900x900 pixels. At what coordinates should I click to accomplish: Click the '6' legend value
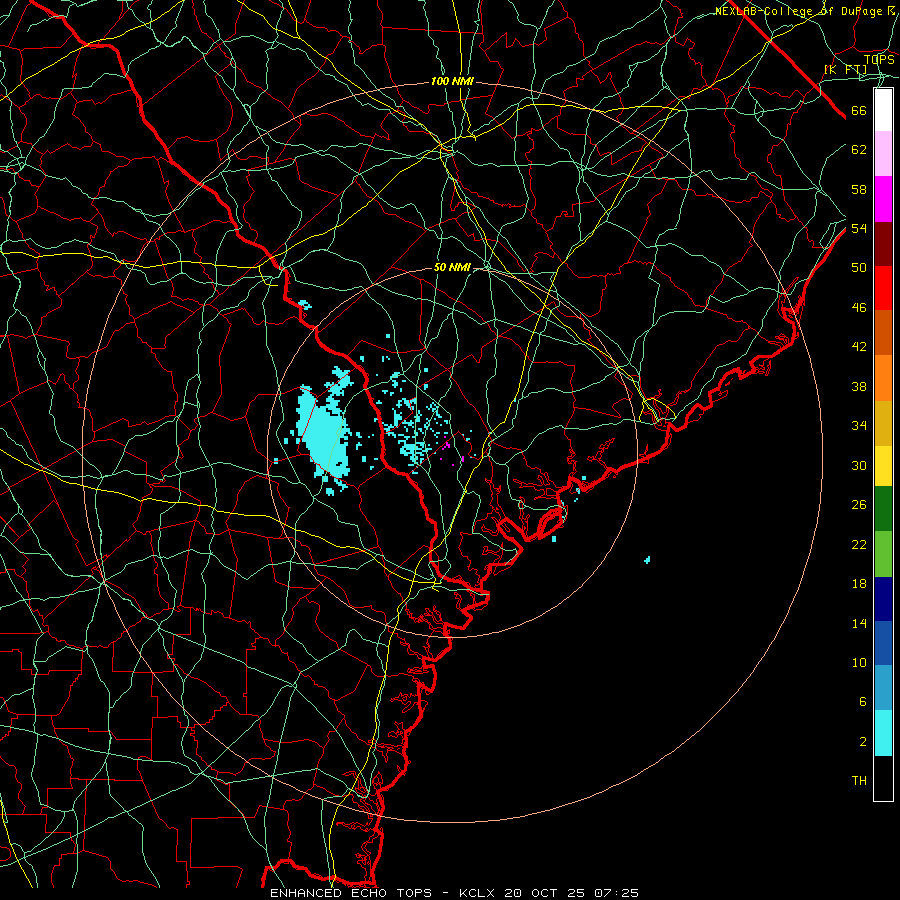(x=862, y=702)
